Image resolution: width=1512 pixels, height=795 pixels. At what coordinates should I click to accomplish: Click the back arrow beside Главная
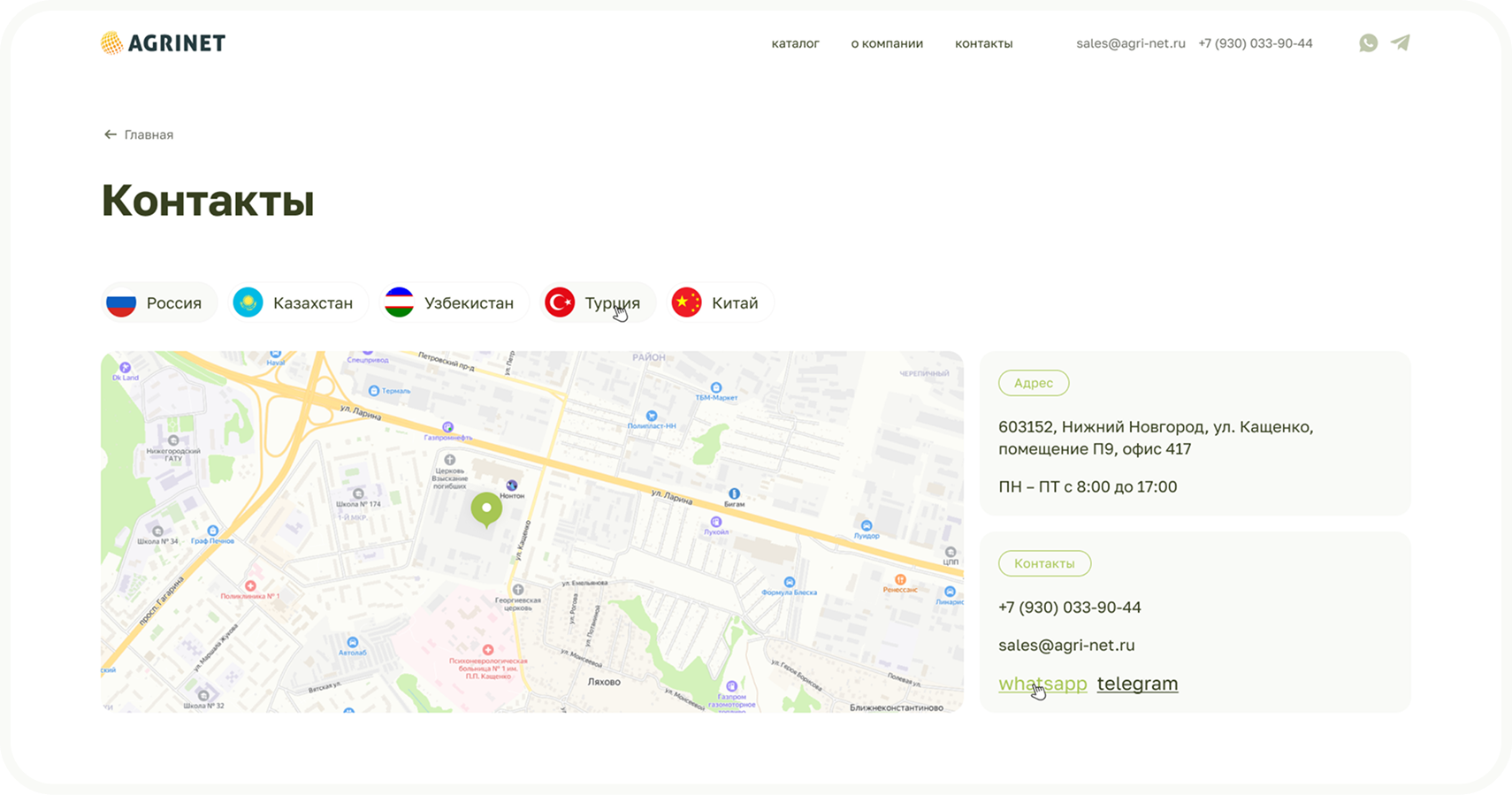point(111,134)
